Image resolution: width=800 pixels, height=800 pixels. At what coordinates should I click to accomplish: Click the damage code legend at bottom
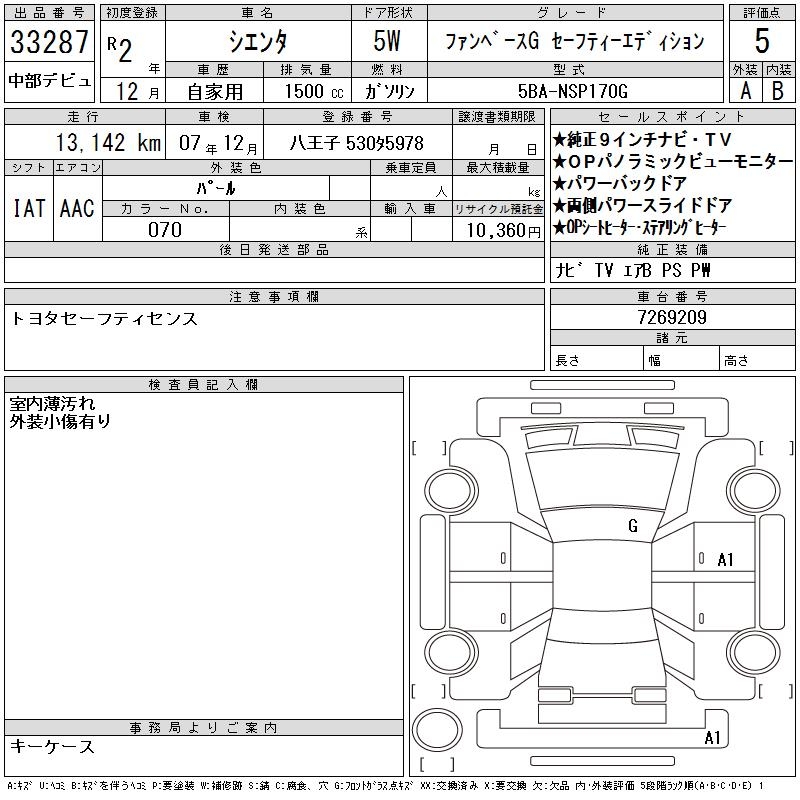pos(385,786)
